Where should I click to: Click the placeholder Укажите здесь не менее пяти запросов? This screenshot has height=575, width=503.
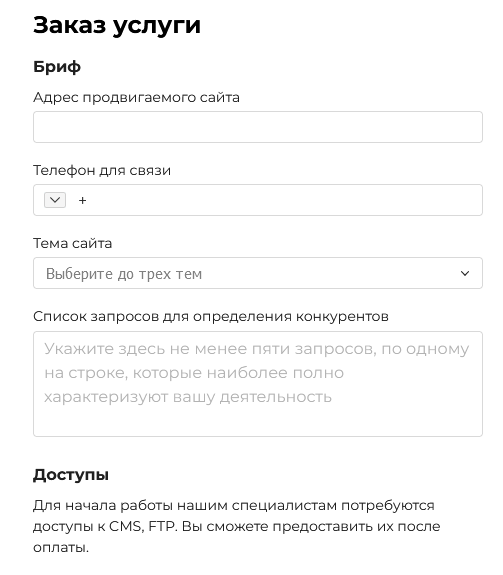point(210,349)
